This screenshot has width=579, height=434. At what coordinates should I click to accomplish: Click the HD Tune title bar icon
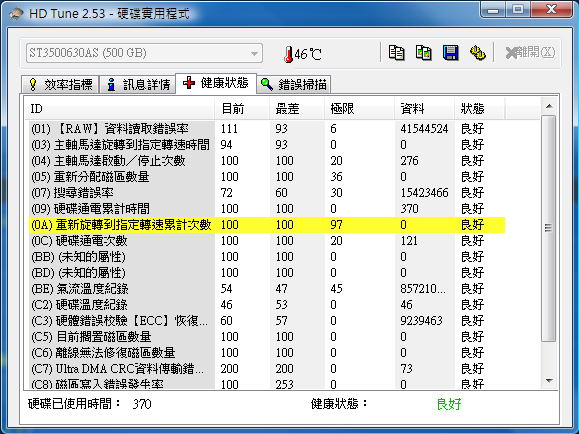tap(16, 14)
